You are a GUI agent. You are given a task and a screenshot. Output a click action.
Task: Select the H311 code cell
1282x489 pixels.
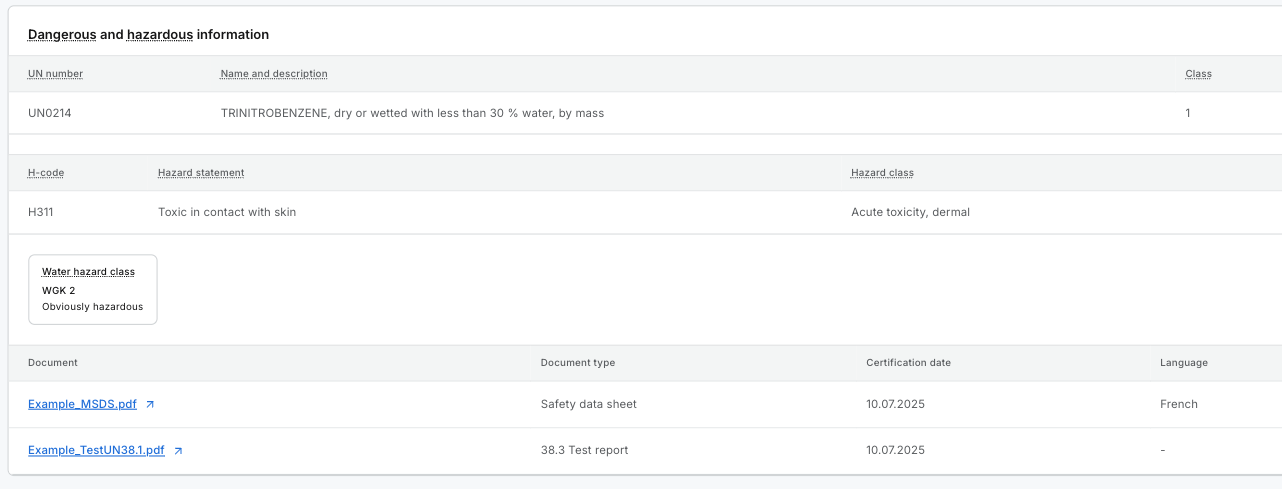coord(43,212)
